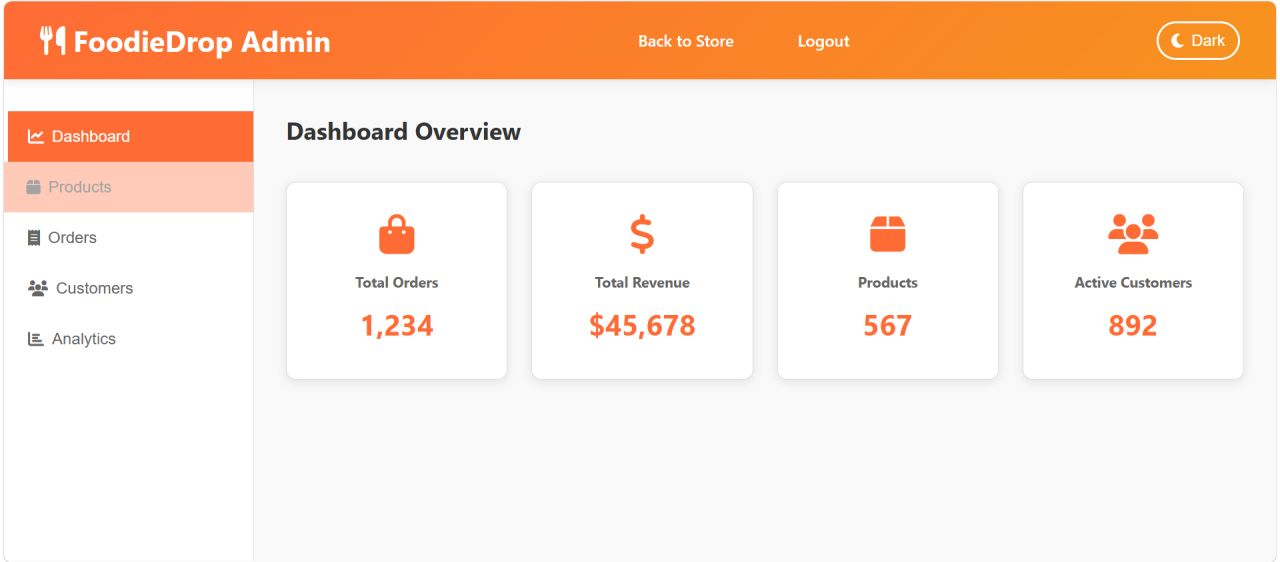The width and height of the screenshot is (1280, 562).
Task: Click the Logout link in header
Action: point(823,41)
